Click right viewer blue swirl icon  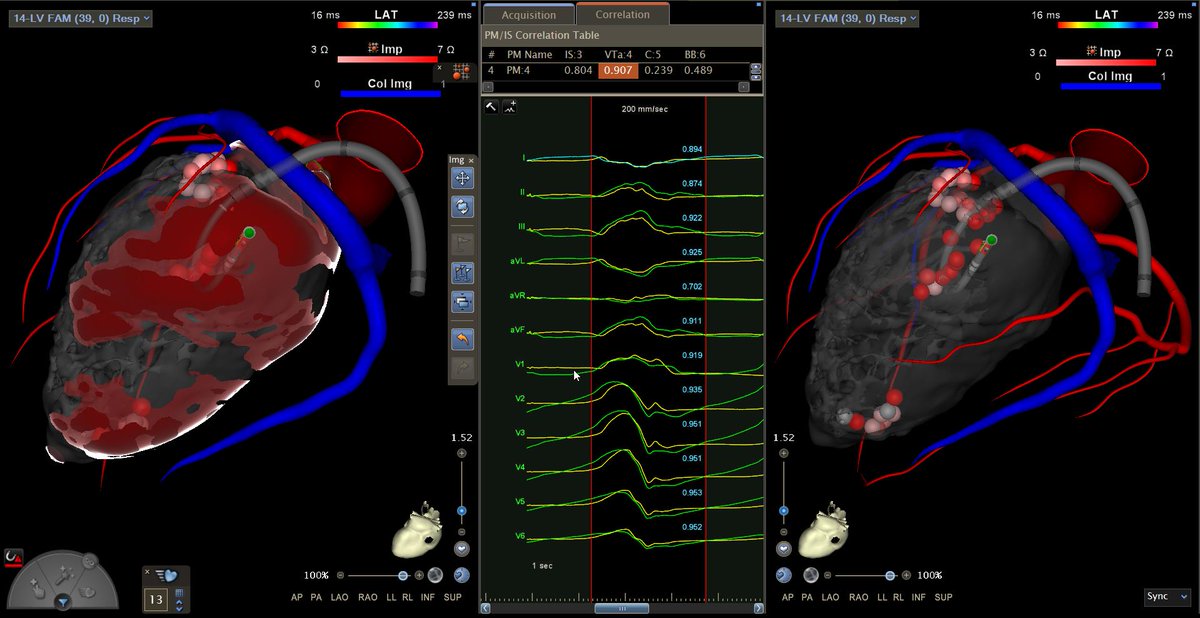click(x=784, y=575)
